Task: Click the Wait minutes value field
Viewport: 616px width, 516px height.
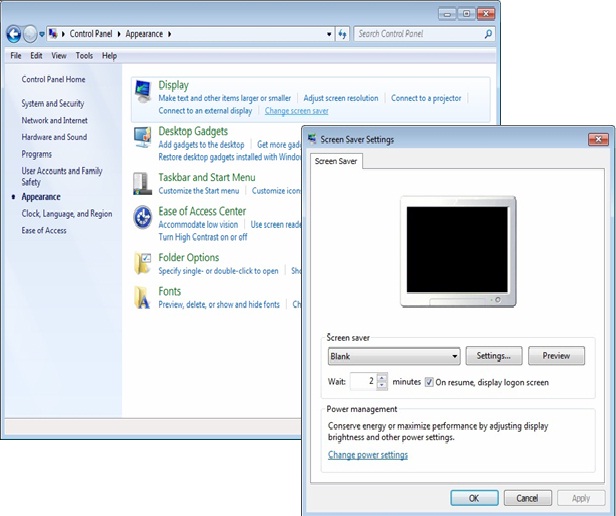Action: pos(363,381)
